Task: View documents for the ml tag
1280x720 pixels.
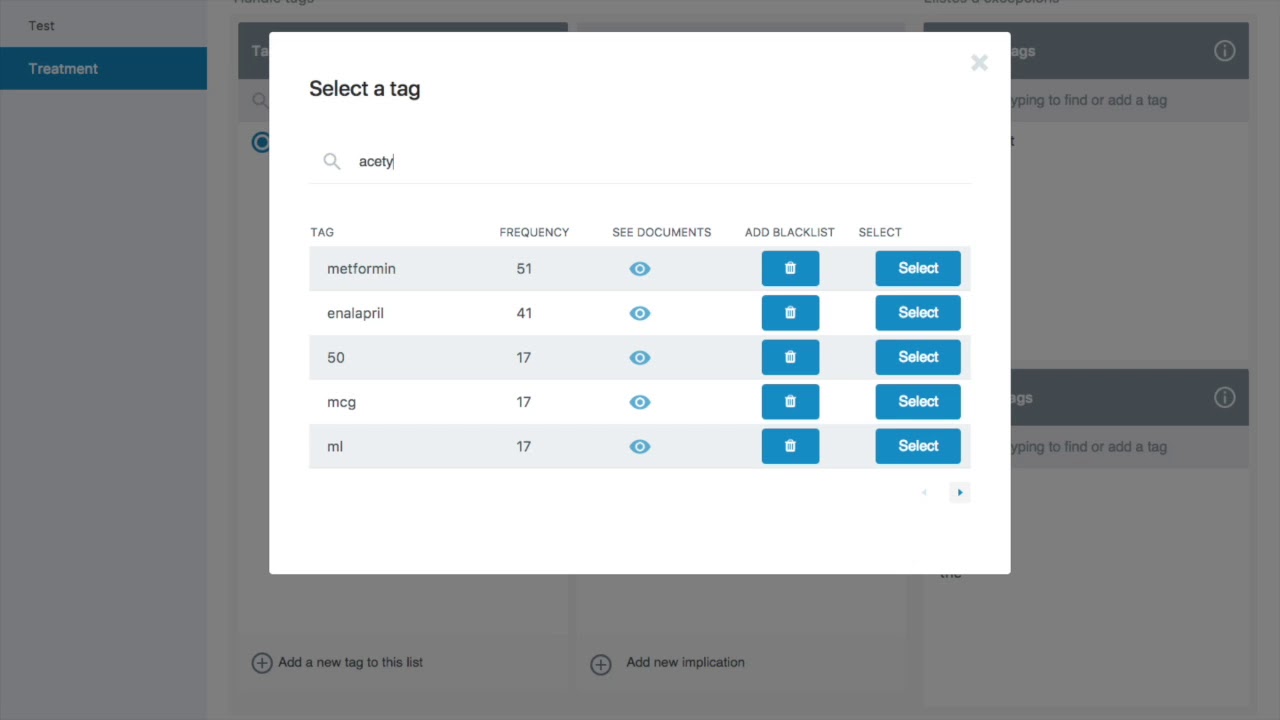Action: click(x=640, y=446)
